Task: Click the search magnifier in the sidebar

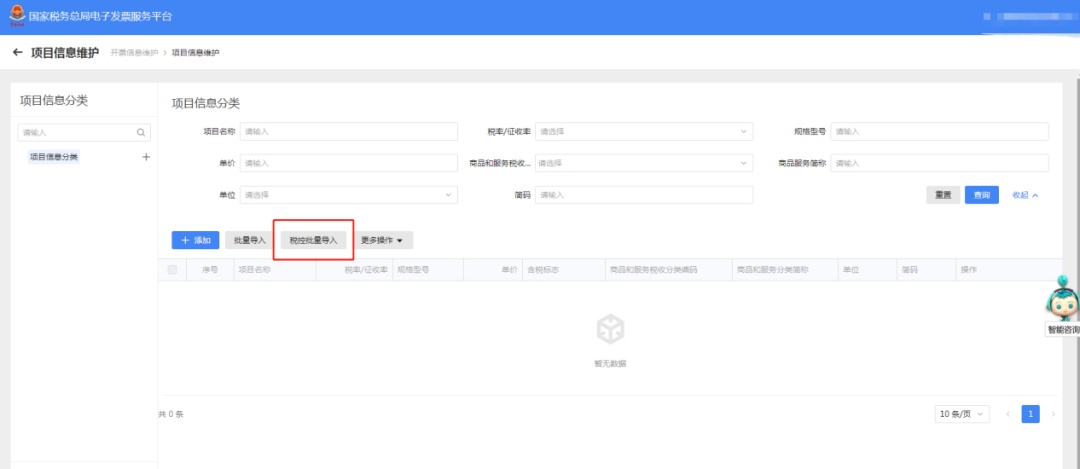Action: point(141,132)
